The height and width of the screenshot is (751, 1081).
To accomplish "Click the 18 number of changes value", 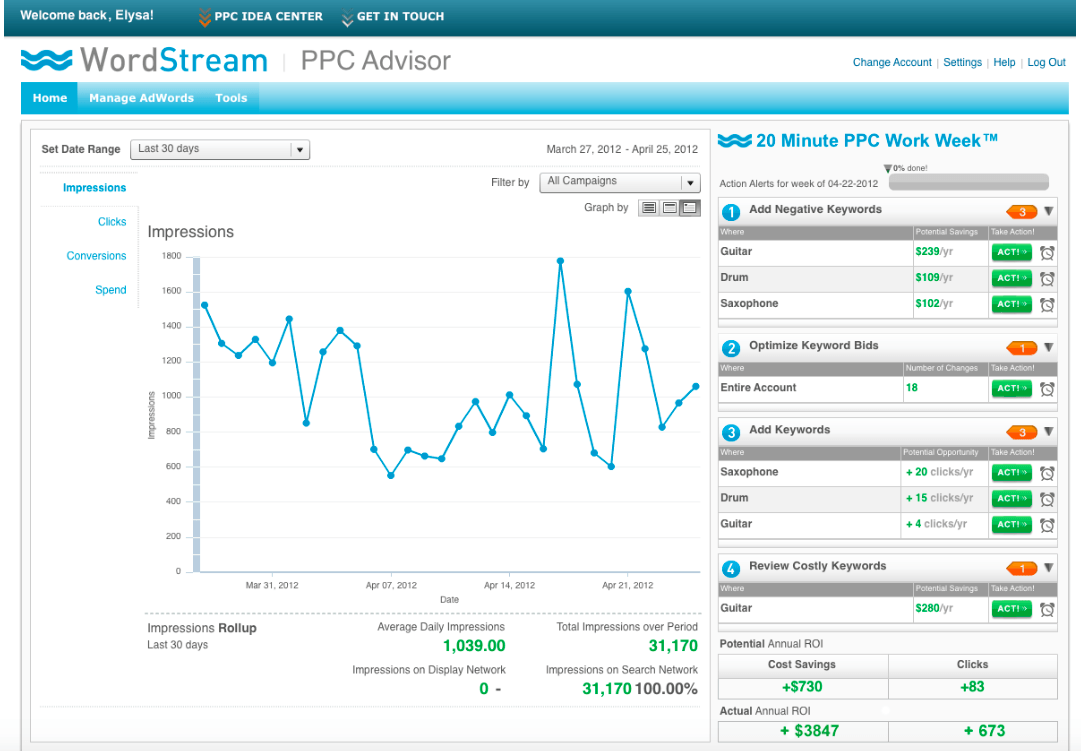I will point(911,388).
